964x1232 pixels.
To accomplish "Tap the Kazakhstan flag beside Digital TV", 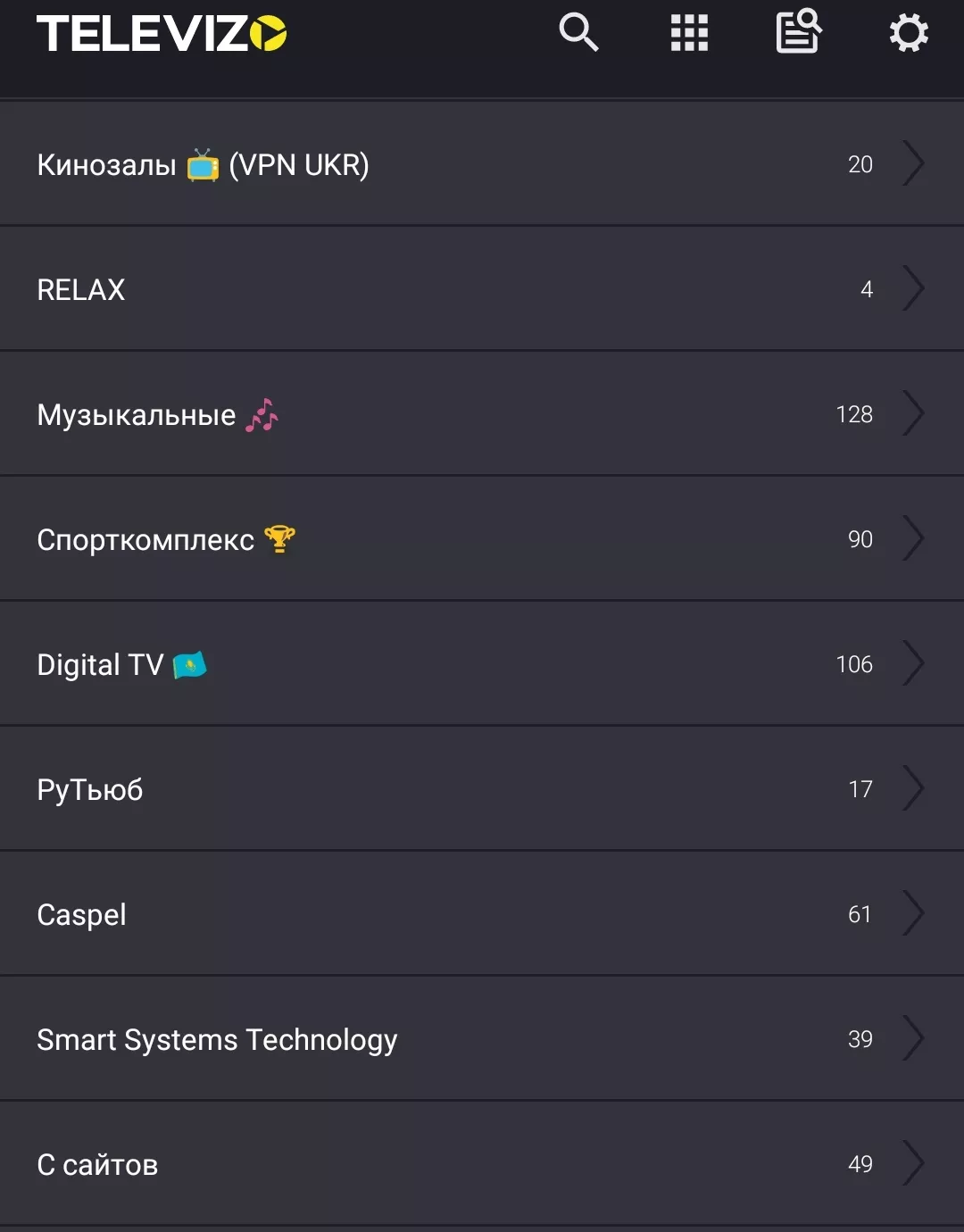I will click(189, 665).
